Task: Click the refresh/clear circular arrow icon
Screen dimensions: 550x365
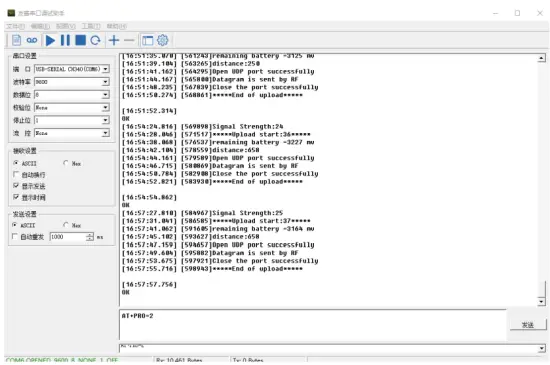Action: [95, 41]
